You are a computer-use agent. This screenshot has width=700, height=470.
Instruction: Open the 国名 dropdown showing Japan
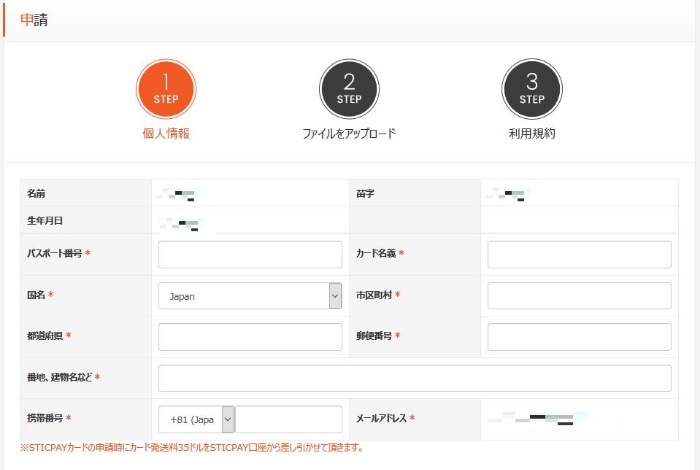pyautogui.click(x=250, y=296)
